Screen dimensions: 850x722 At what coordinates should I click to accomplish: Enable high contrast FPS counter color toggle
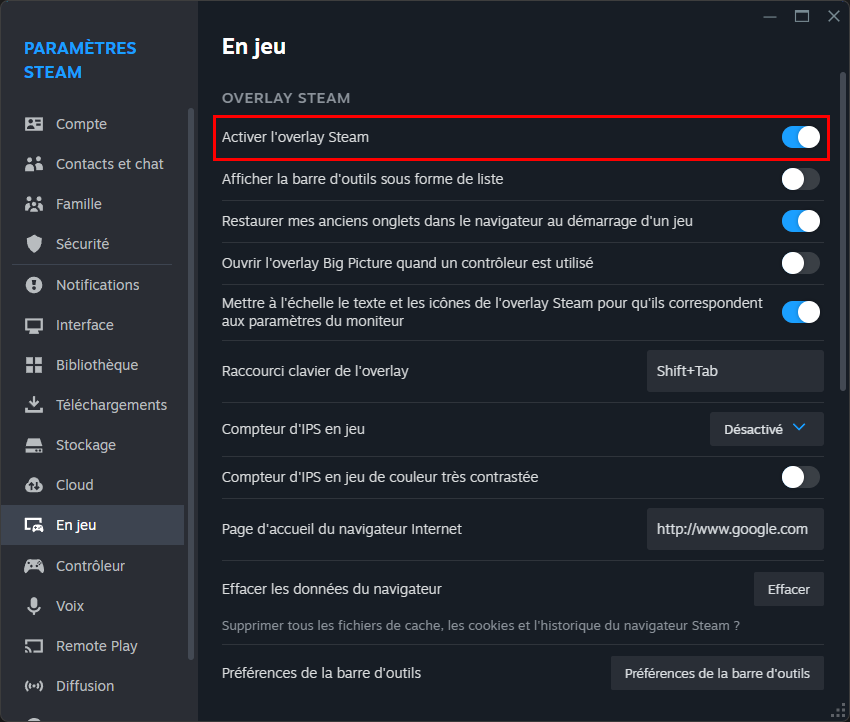point(800,477)
